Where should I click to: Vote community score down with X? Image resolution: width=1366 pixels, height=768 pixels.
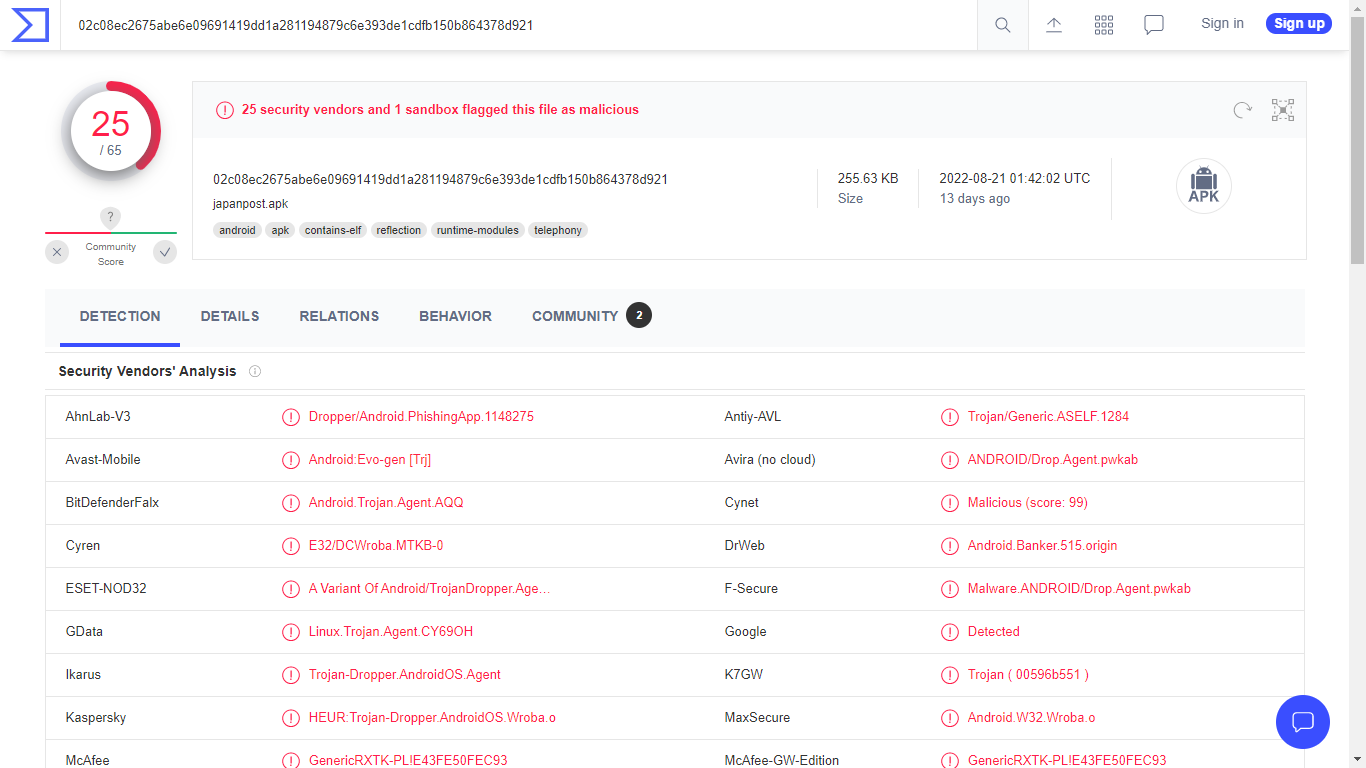click(x=57, y=252)
